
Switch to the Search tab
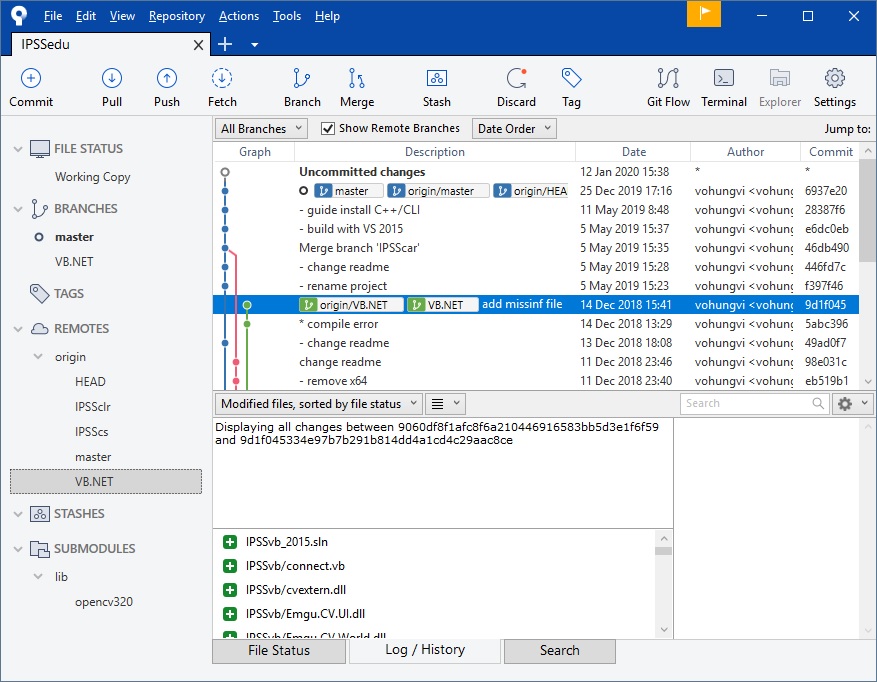click(x=559, y=650)
